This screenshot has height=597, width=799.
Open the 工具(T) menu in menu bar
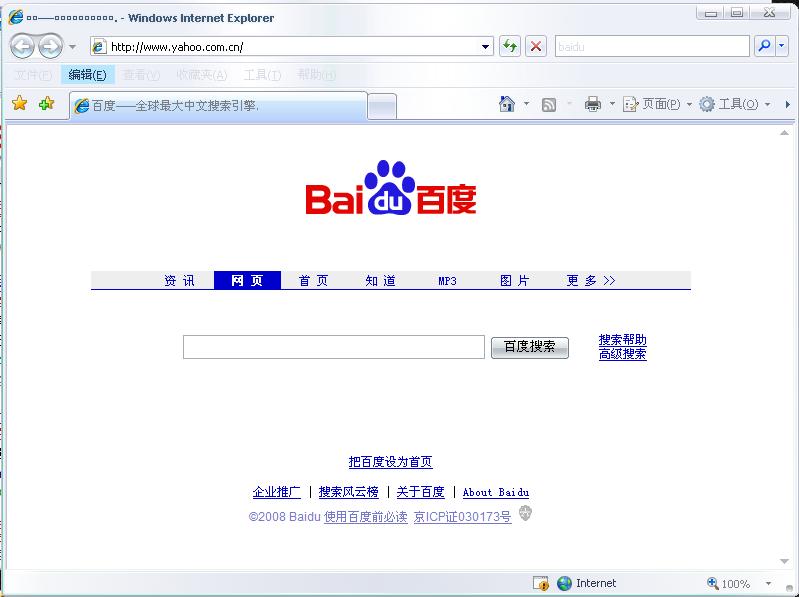[x=262, y=75]
